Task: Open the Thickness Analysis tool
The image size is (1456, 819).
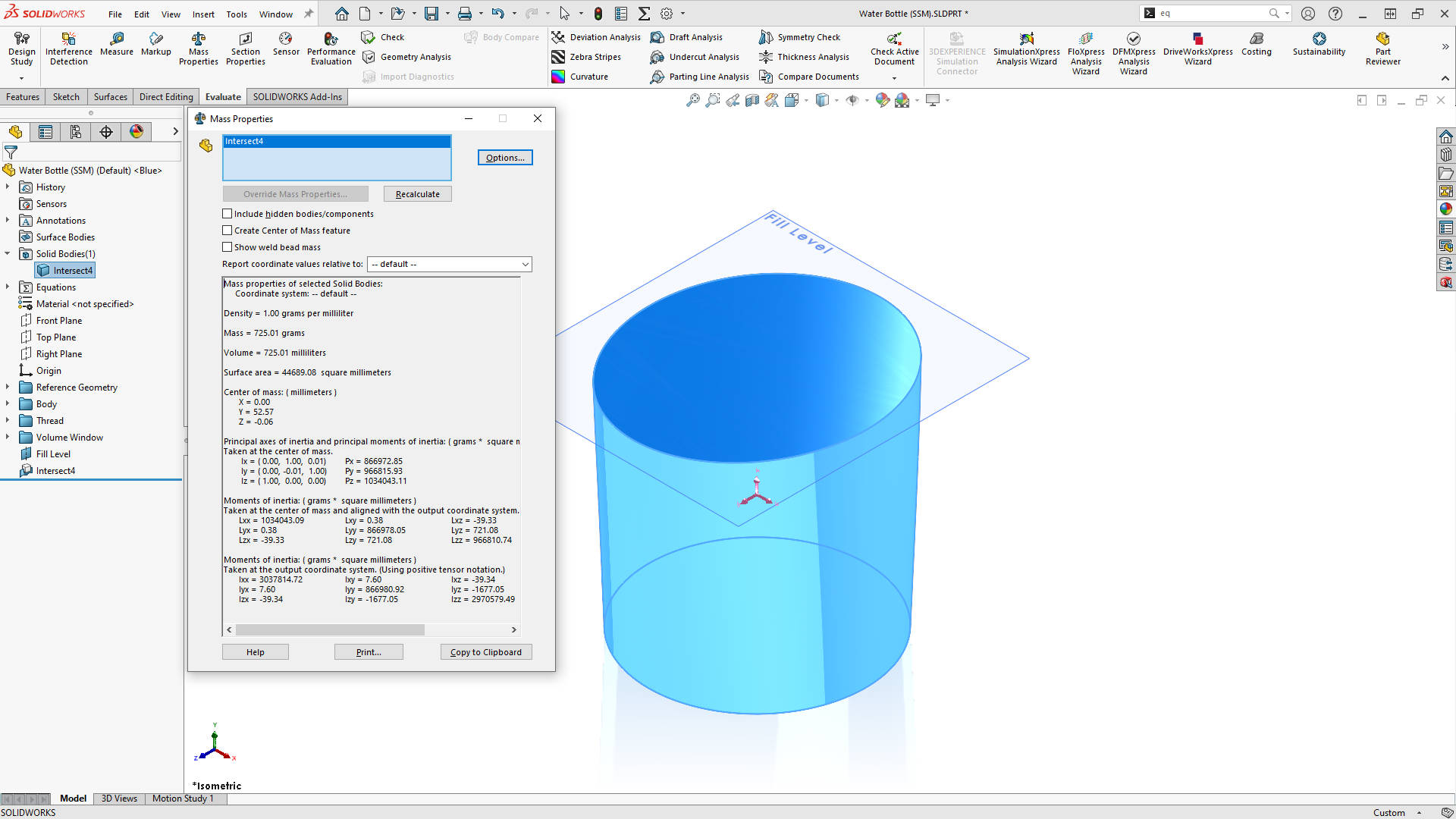Action: 805,56
